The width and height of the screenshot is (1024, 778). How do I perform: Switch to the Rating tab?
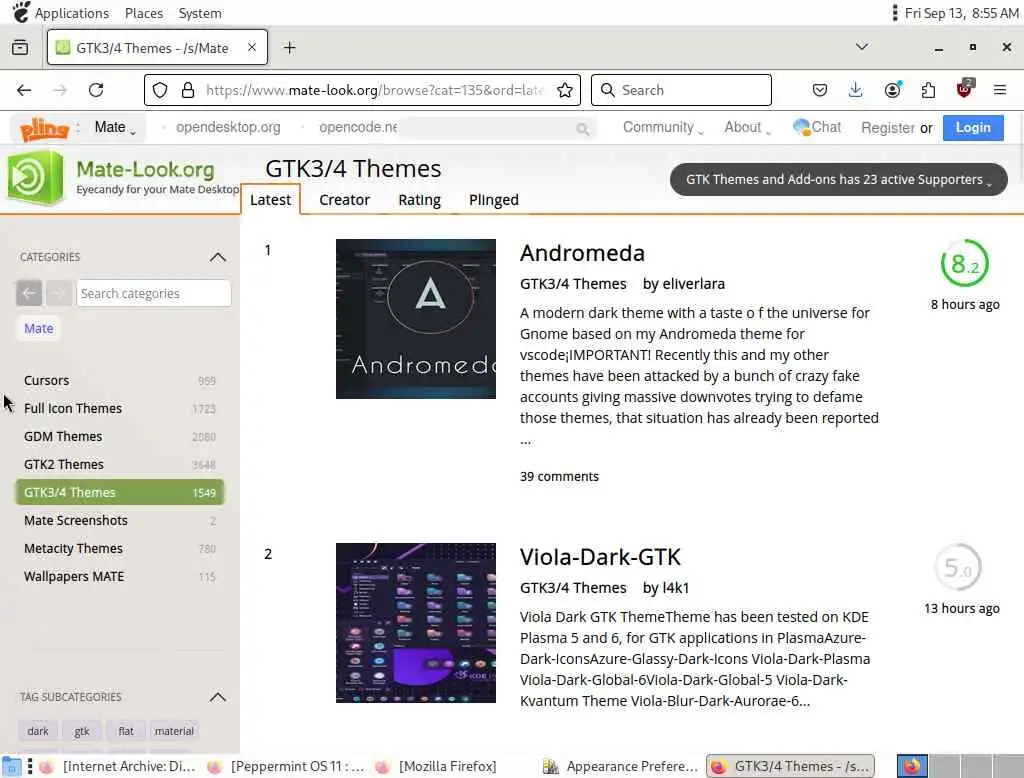point(419,200)
